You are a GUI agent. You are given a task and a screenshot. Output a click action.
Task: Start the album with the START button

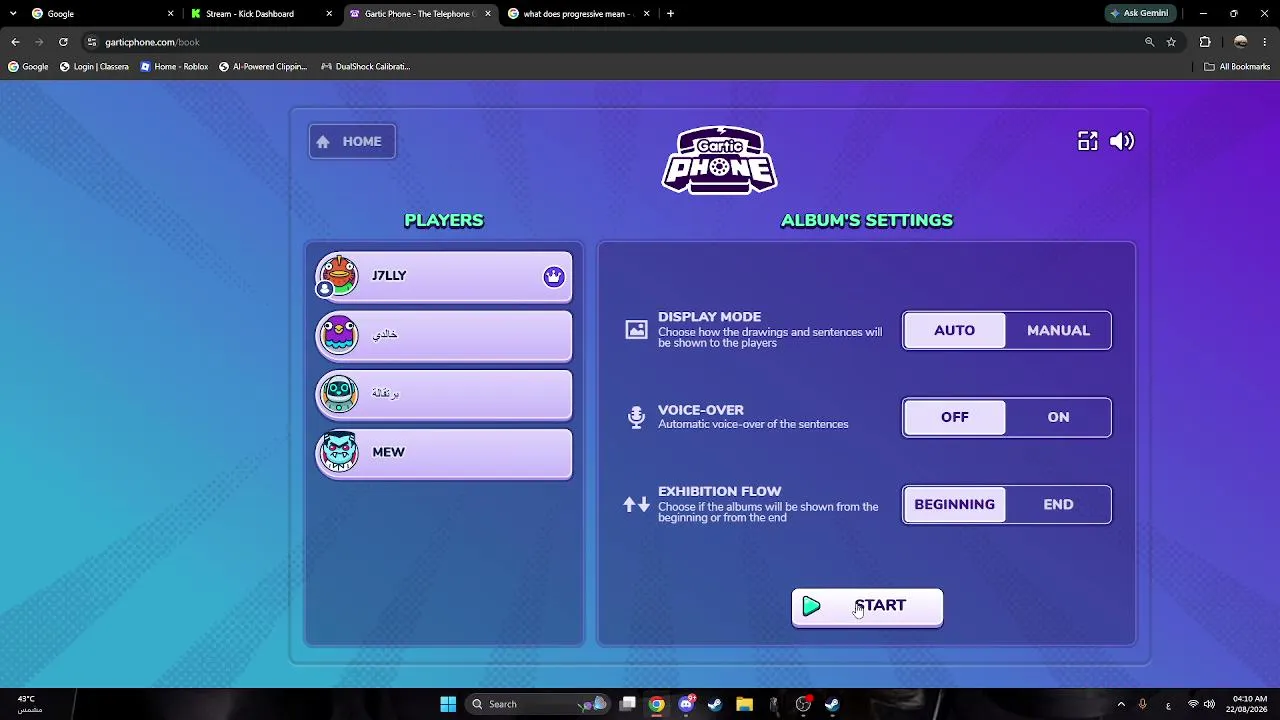click(x=867, y=607)
